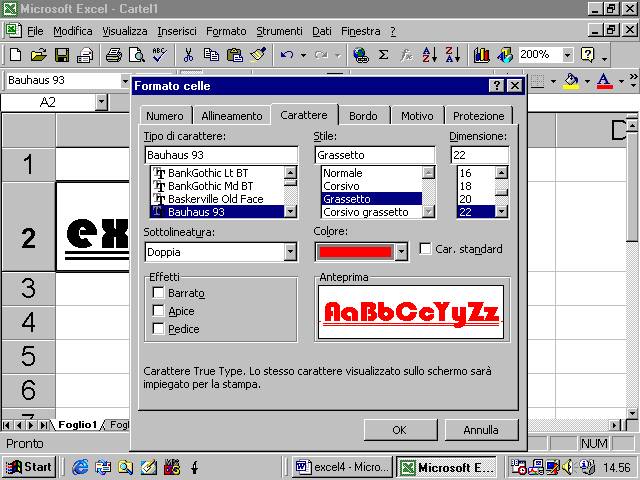The height and width of the screenshot is (480, 640).
Task: Choose Baskerville Old Face font
Action: (x=217, y=199)
